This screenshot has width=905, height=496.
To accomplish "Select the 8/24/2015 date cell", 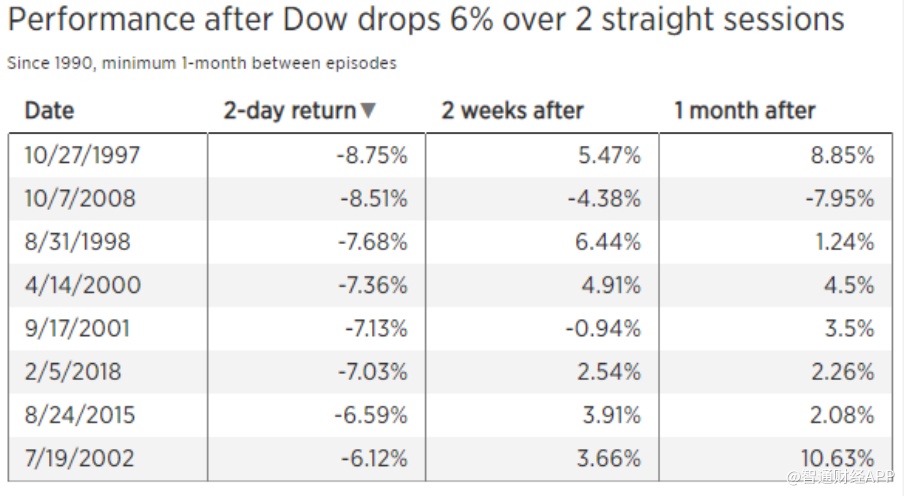I will tap(79, 415).
